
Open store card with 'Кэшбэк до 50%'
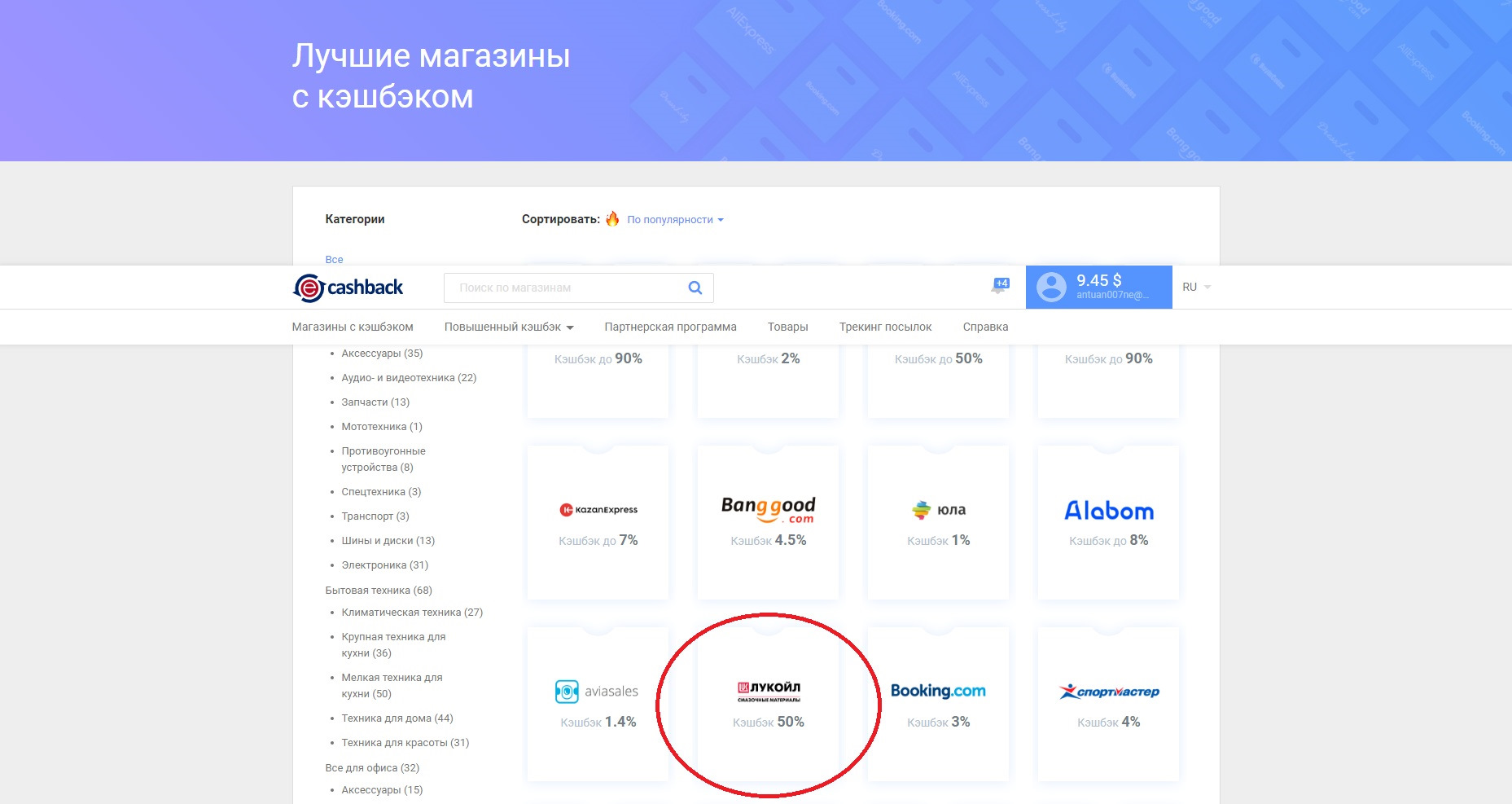click(x=939, y=381)
